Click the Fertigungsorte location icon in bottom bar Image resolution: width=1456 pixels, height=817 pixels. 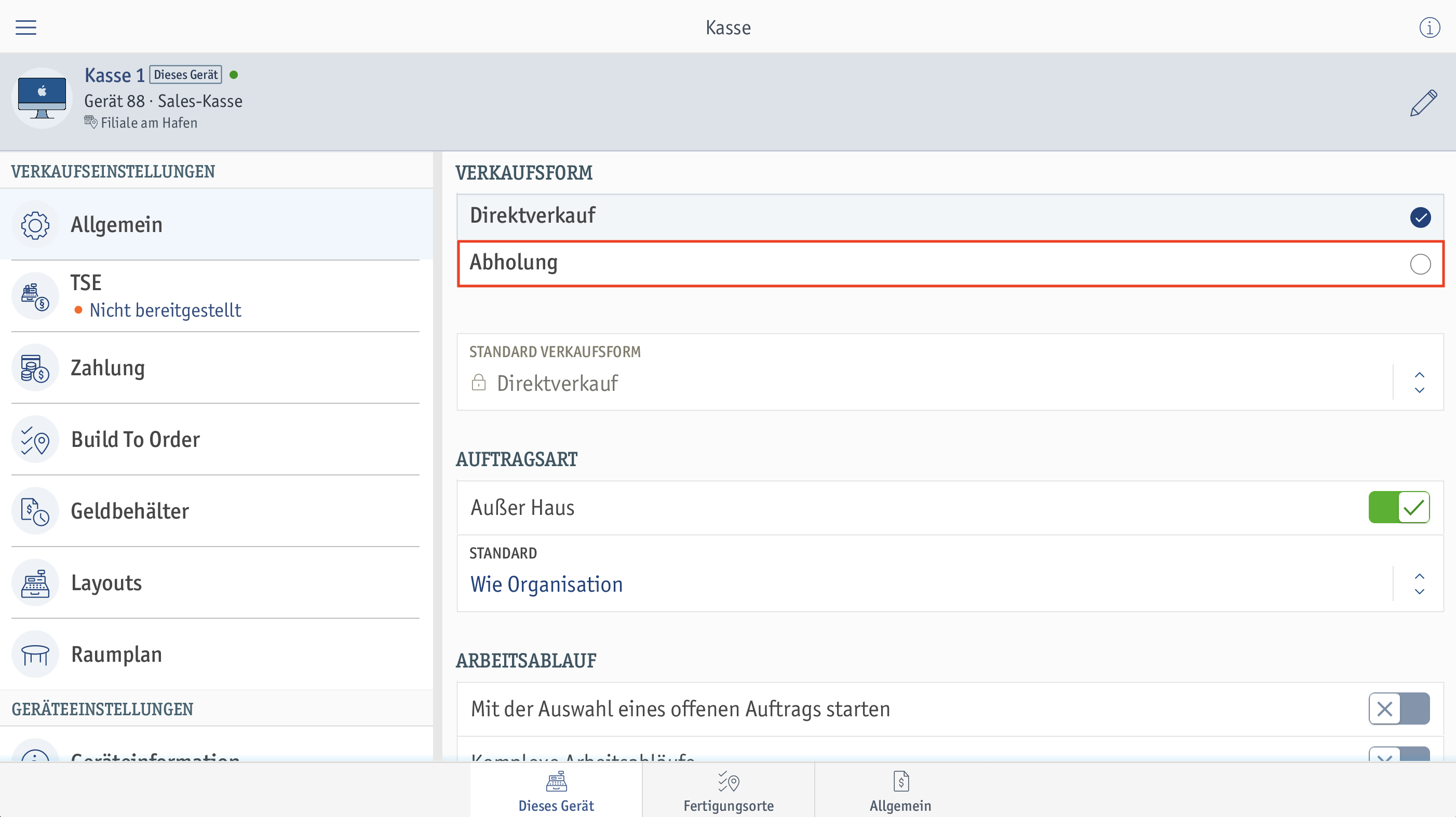729,781
